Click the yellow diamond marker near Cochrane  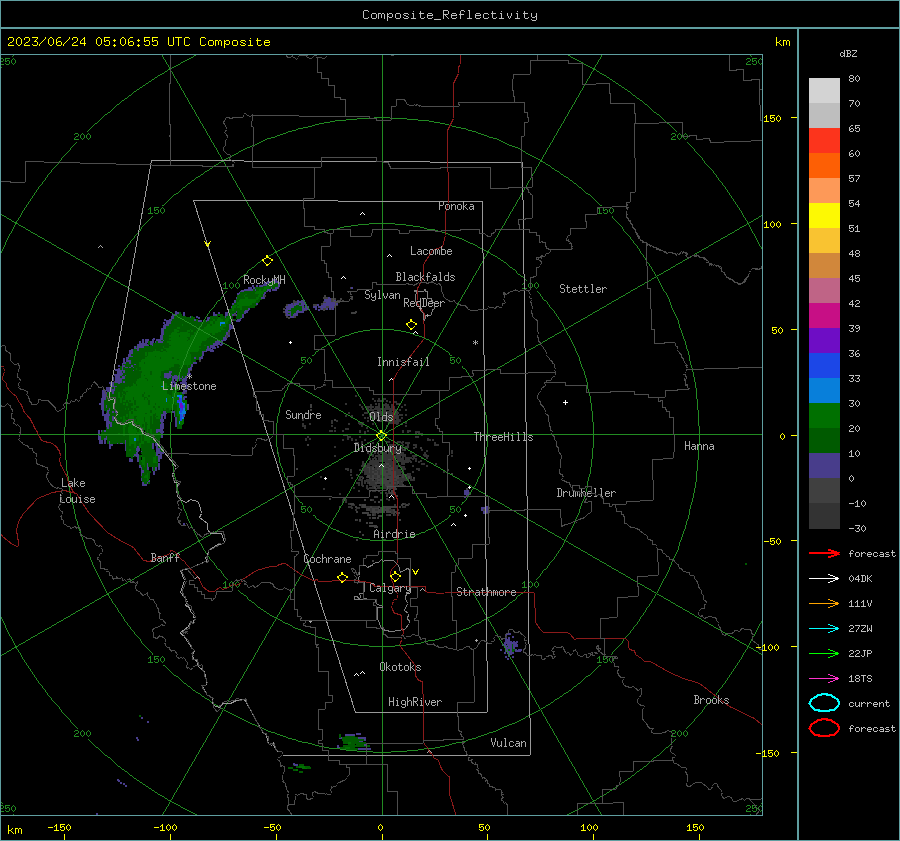point(342,577)
